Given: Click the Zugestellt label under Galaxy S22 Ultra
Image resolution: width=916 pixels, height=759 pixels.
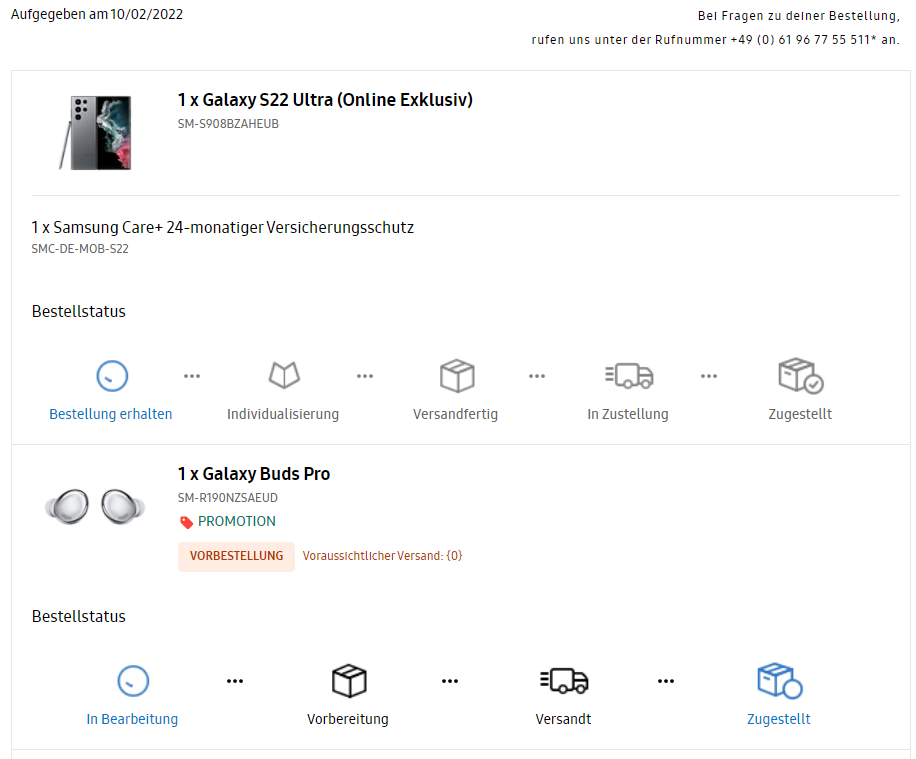Looking at the screenshot, I should pyautogui.click(x=800, y=414).
